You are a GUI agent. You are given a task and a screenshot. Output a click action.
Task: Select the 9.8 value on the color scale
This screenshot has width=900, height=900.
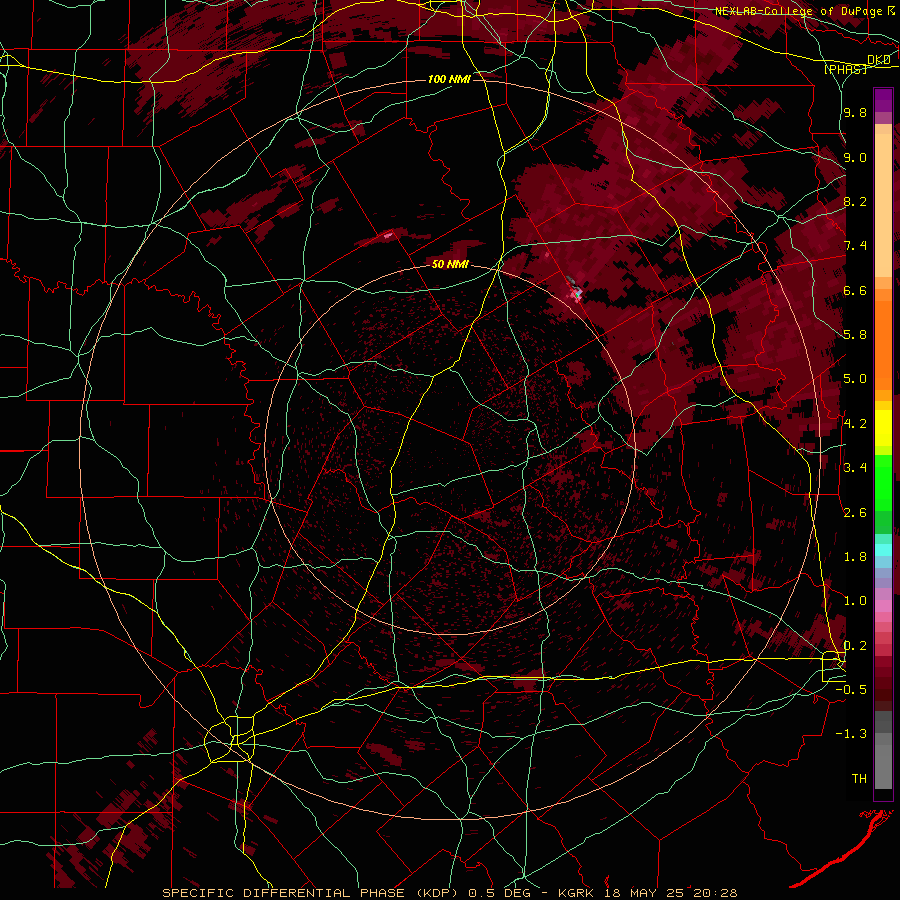pyautogui.click(x=855, y=113)
